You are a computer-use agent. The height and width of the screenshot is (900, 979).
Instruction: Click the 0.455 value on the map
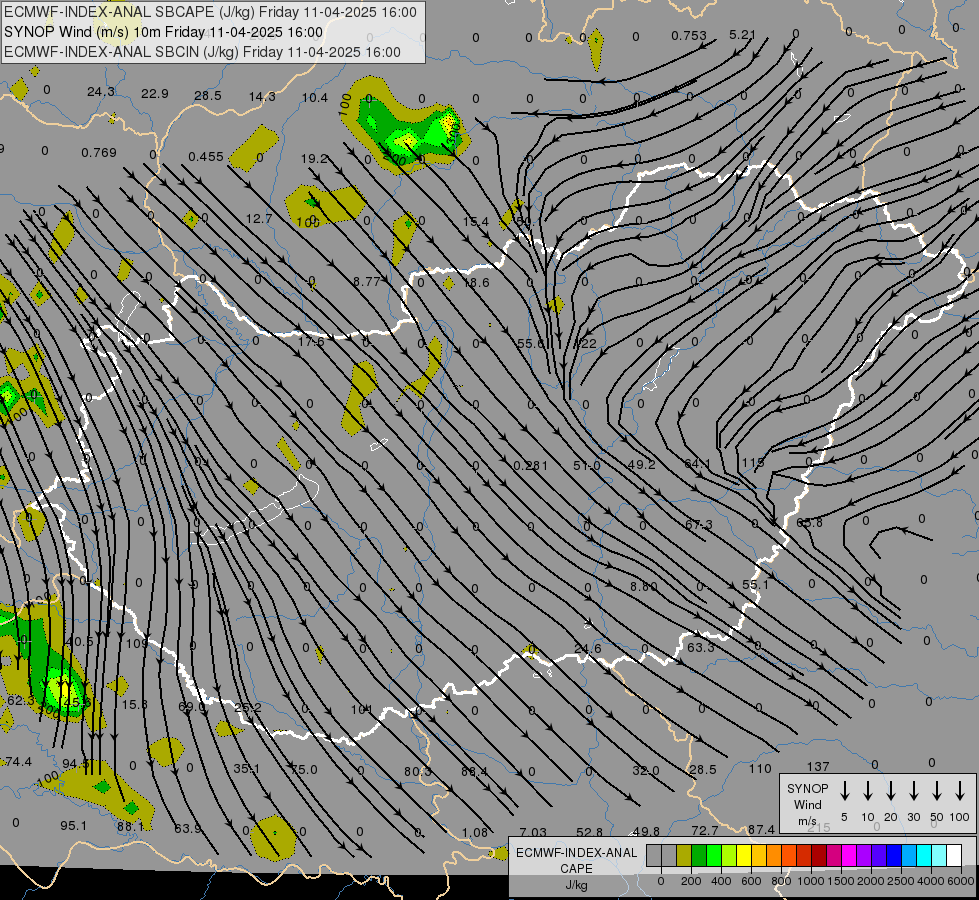[206, 156]
